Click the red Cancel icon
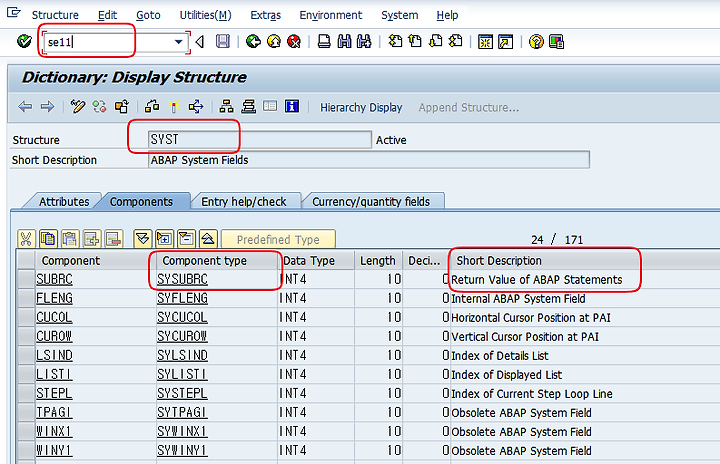Image resolution: width=720 pixels, height=464 pixels. coord(294,42)
